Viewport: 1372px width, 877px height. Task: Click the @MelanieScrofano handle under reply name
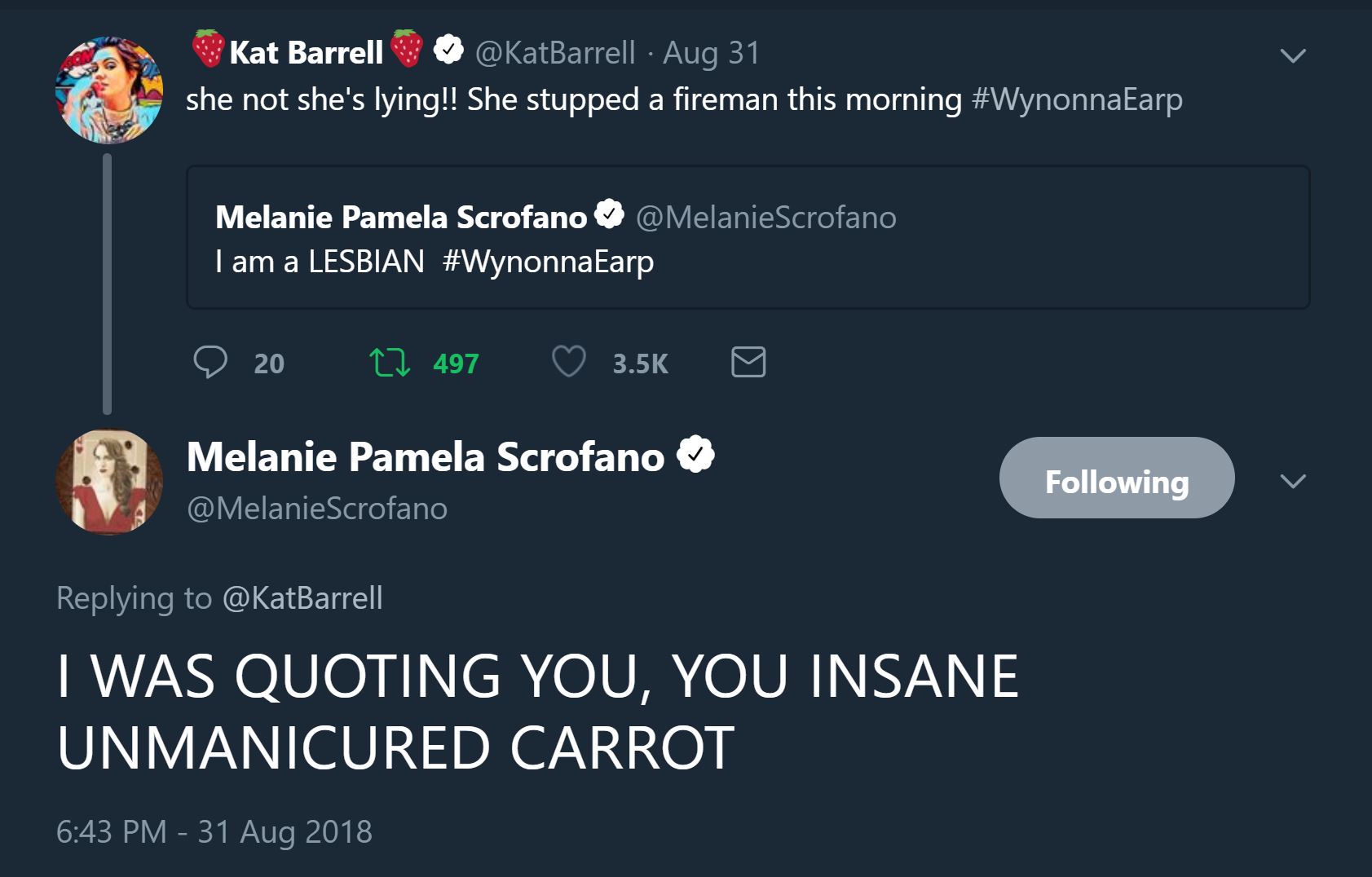click(x=317, y=509)
